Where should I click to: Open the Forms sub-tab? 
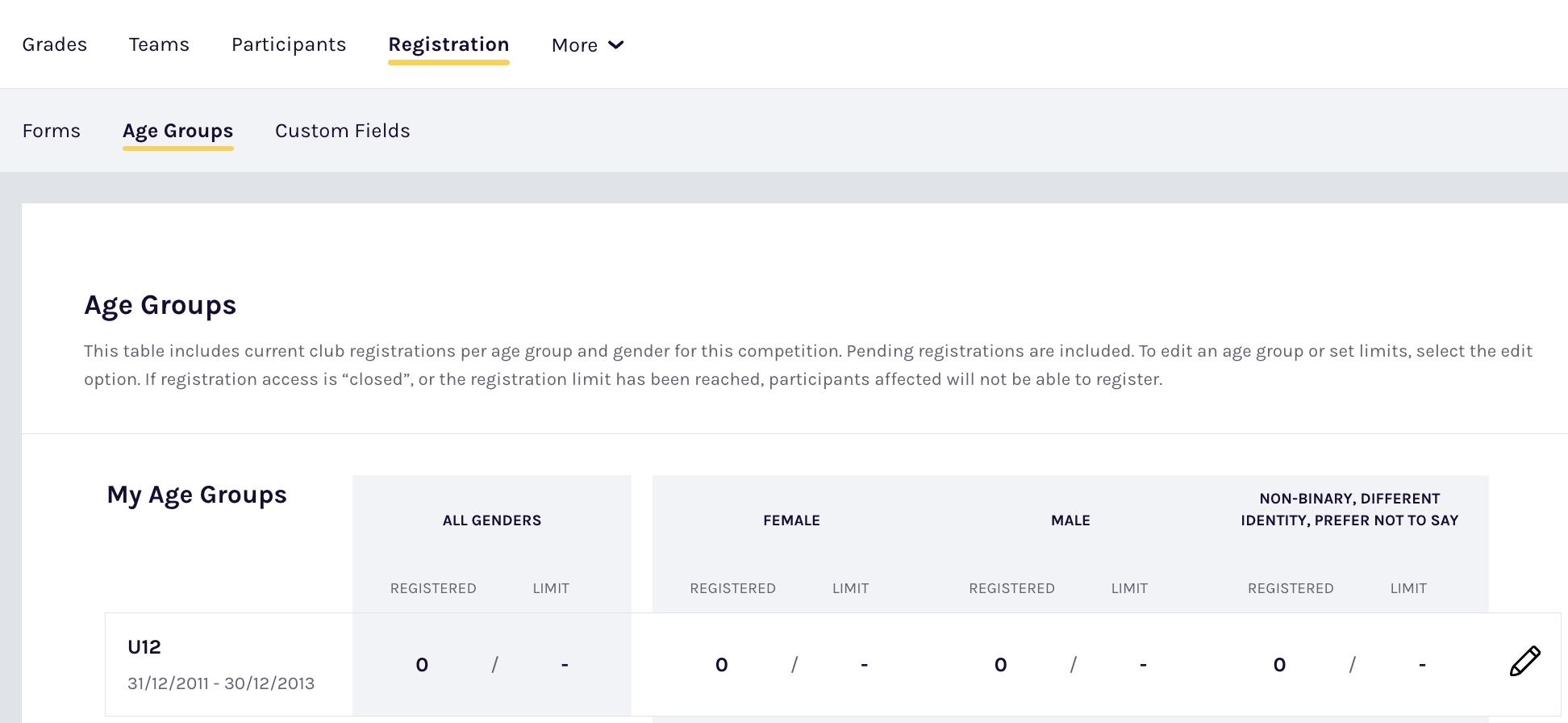52,131
